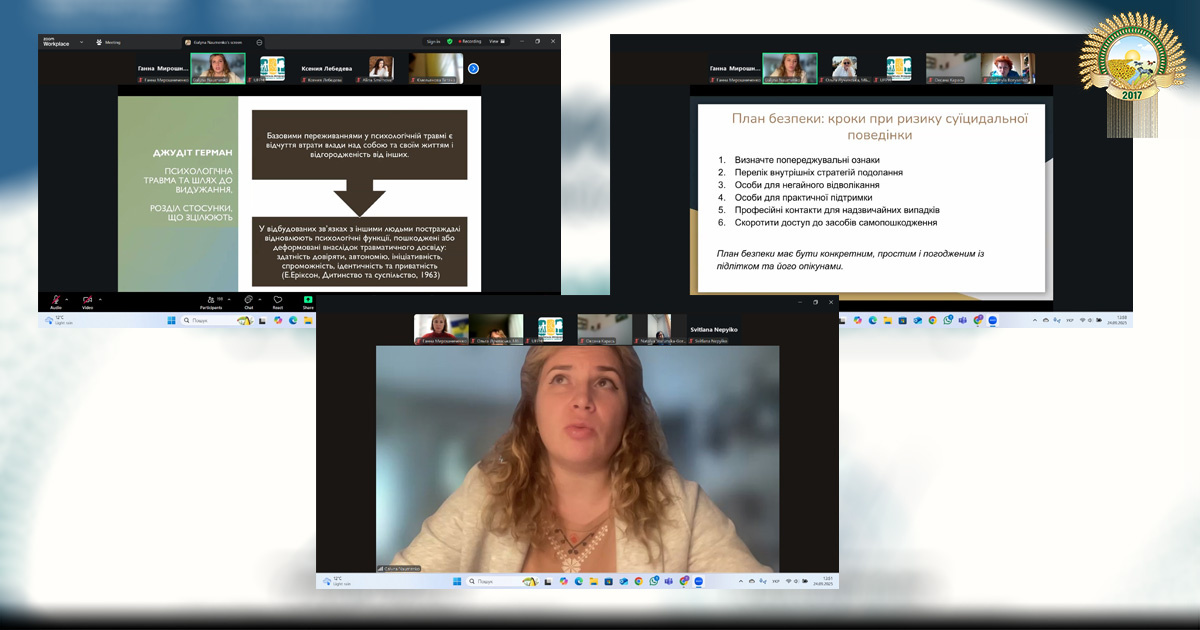Select Natalya thumbnail in bottom Zoom window

coord(660,329)
